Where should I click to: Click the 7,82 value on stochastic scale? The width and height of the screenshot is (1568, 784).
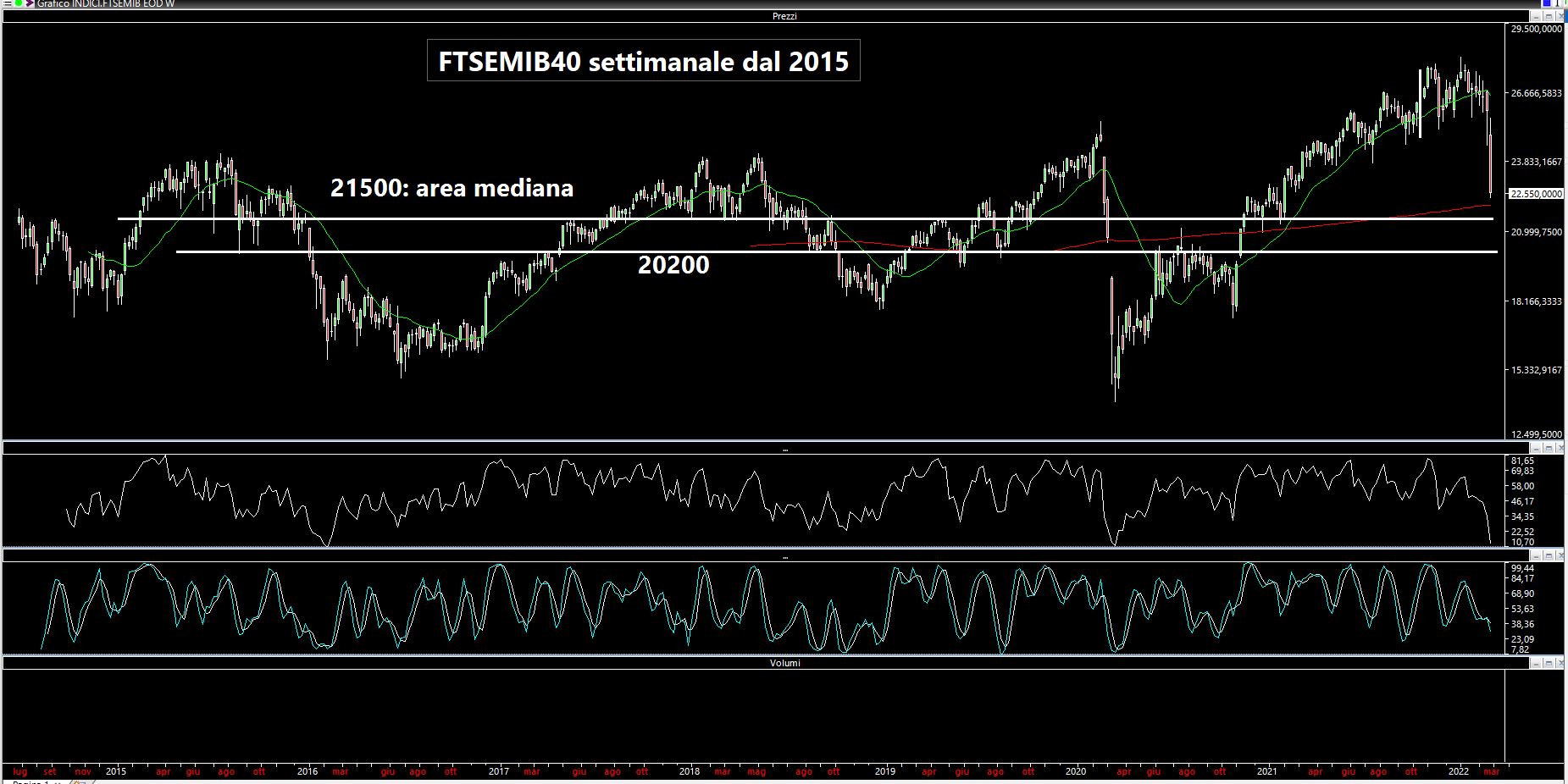(x=1520, y=649)
